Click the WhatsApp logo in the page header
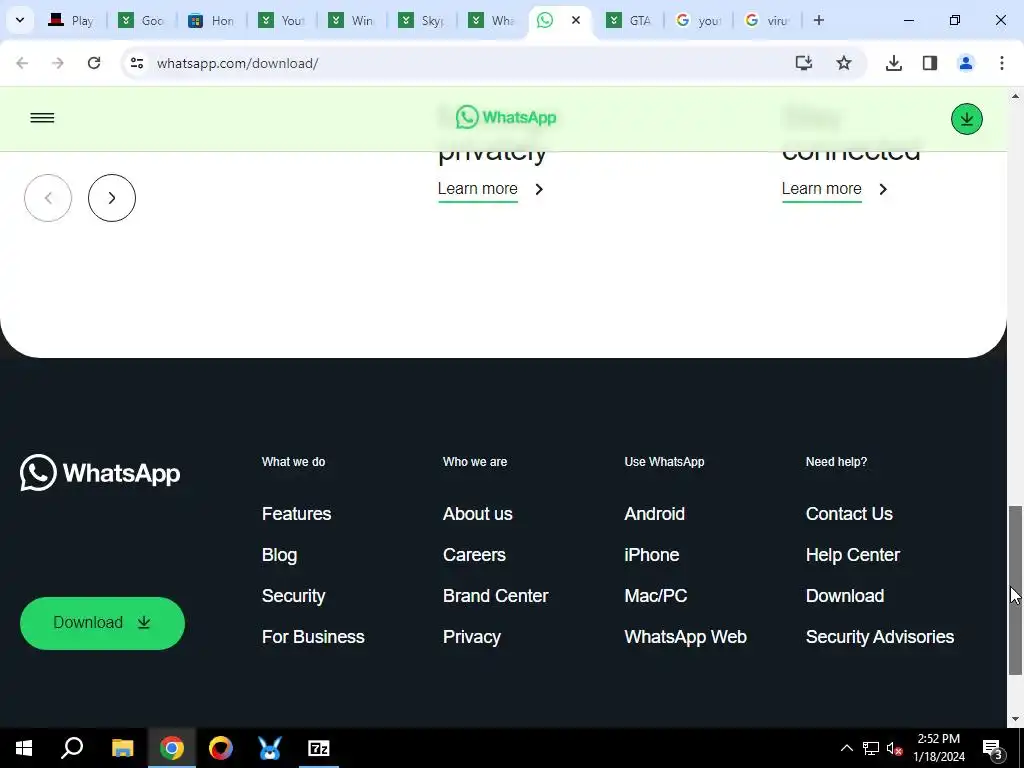The height and width of the screenshot is (768, 1024). click(x=506, y=118)
